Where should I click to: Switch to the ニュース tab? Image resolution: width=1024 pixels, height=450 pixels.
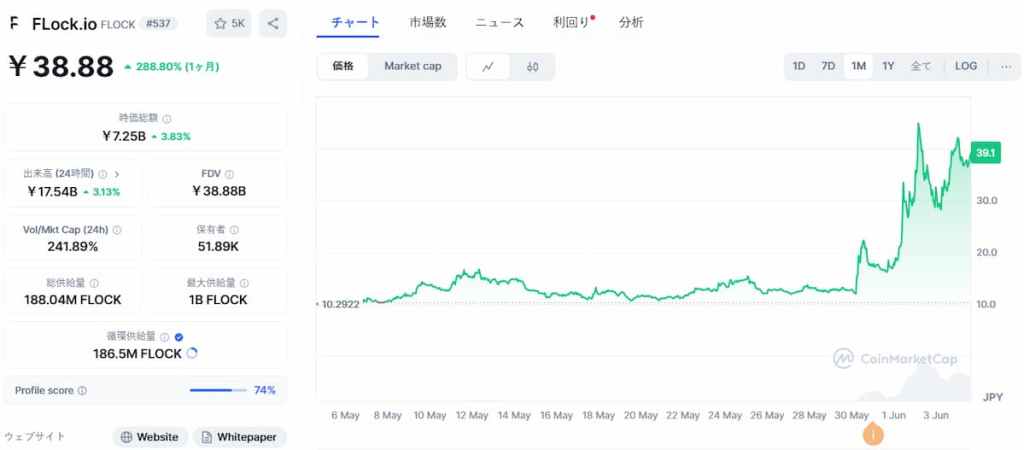click(499, 22)
